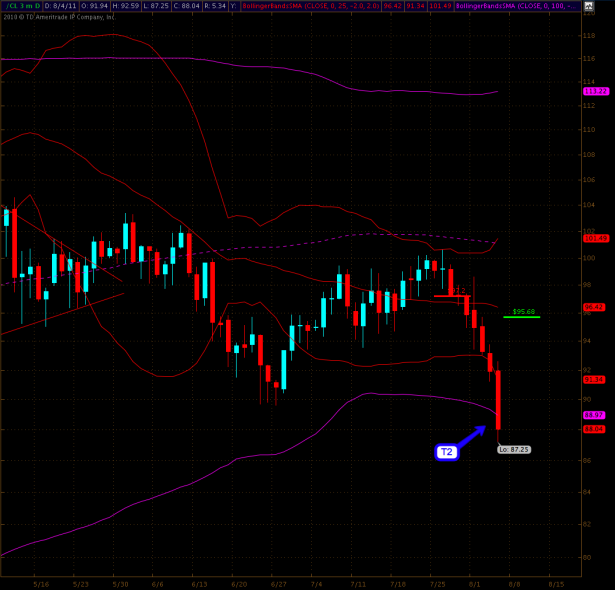Image resolution: width=615 pixels, height=590 pixels.
Task: Select the red 101.49 price axis tag
Action: click(x=595, y=238)
